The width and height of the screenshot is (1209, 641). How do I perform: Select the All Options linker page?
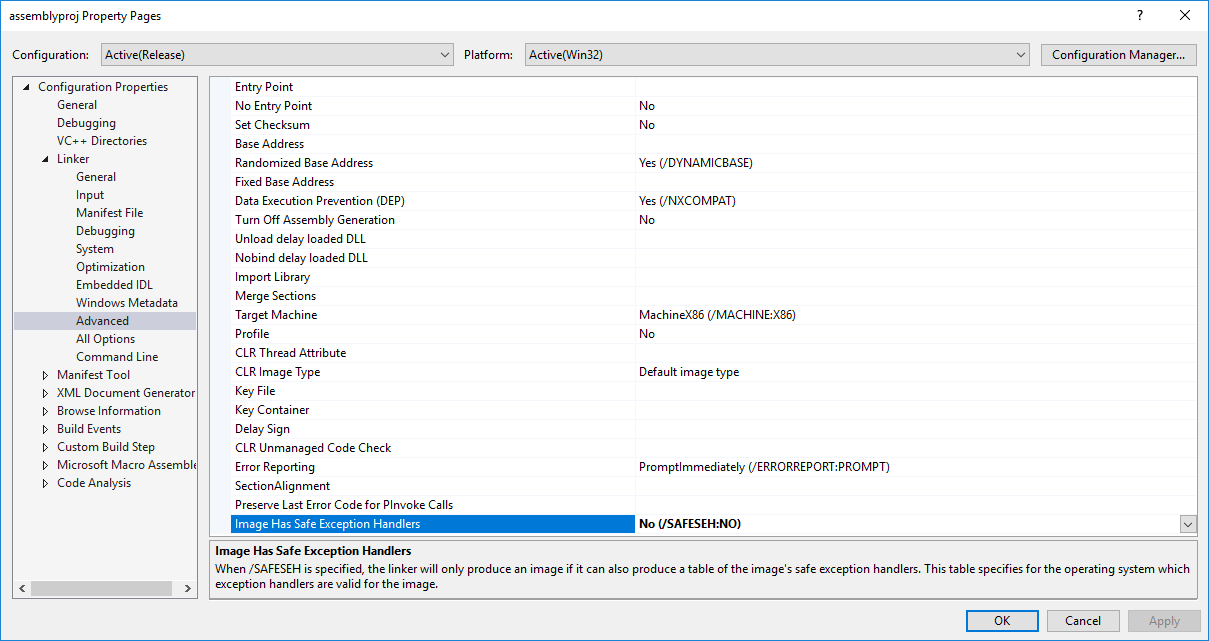[x=105, y=339]
